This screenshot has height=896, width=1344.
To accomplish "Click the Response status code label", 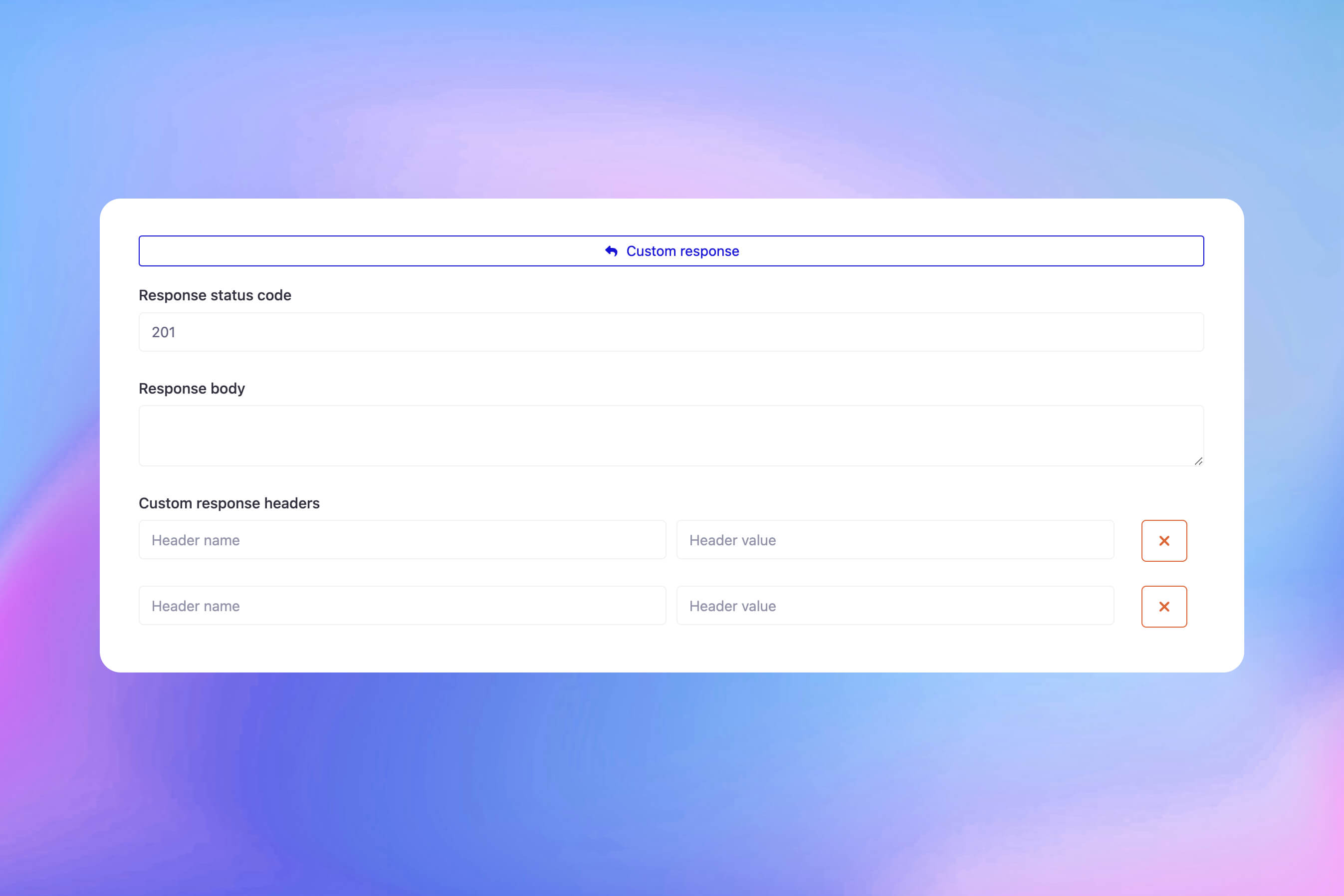I will pyautogui.click(x=215, y=295).
